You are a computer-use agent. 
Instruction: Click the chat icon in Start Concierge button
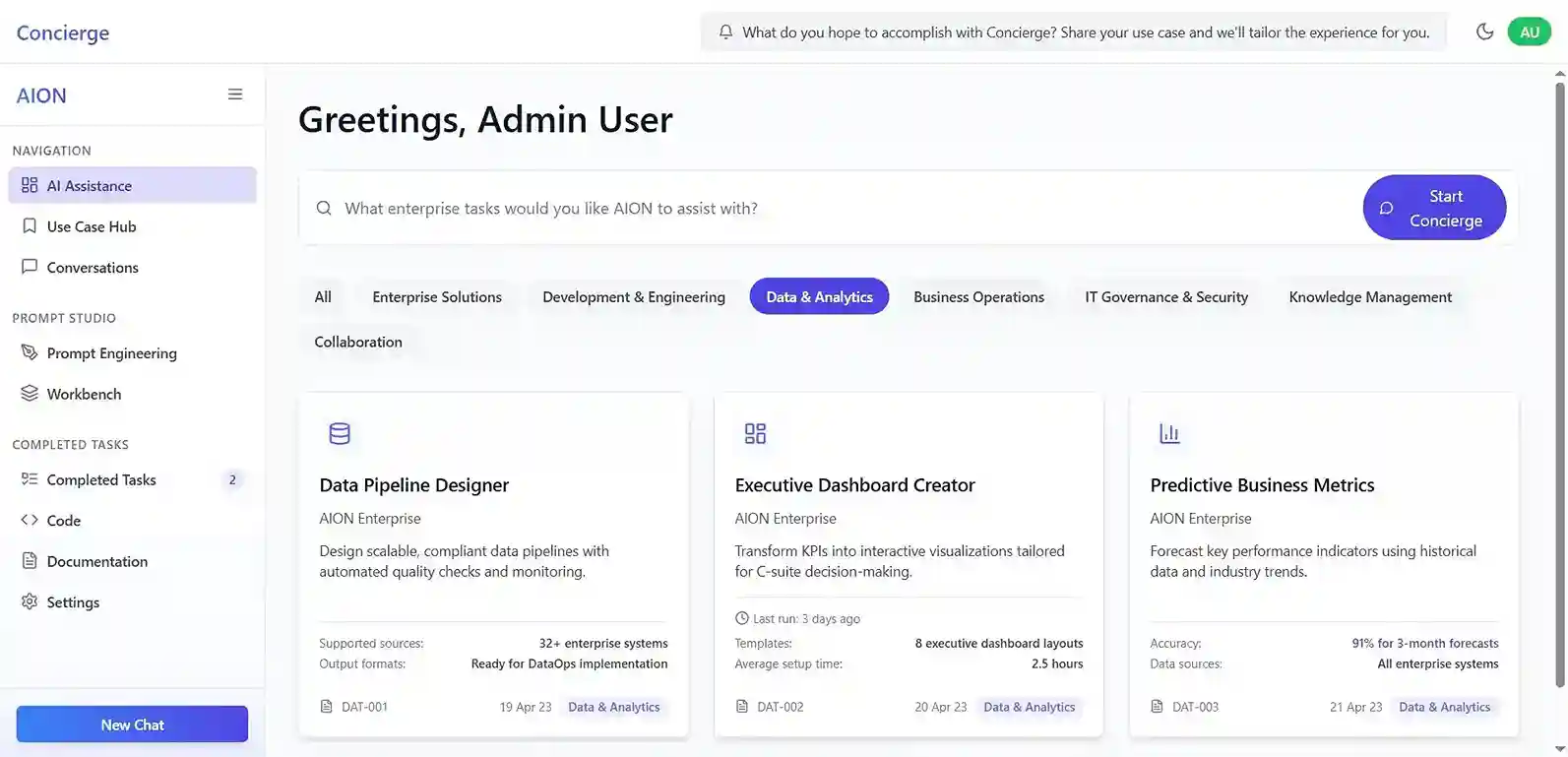pyautogui.click(x=1386, y=208)
